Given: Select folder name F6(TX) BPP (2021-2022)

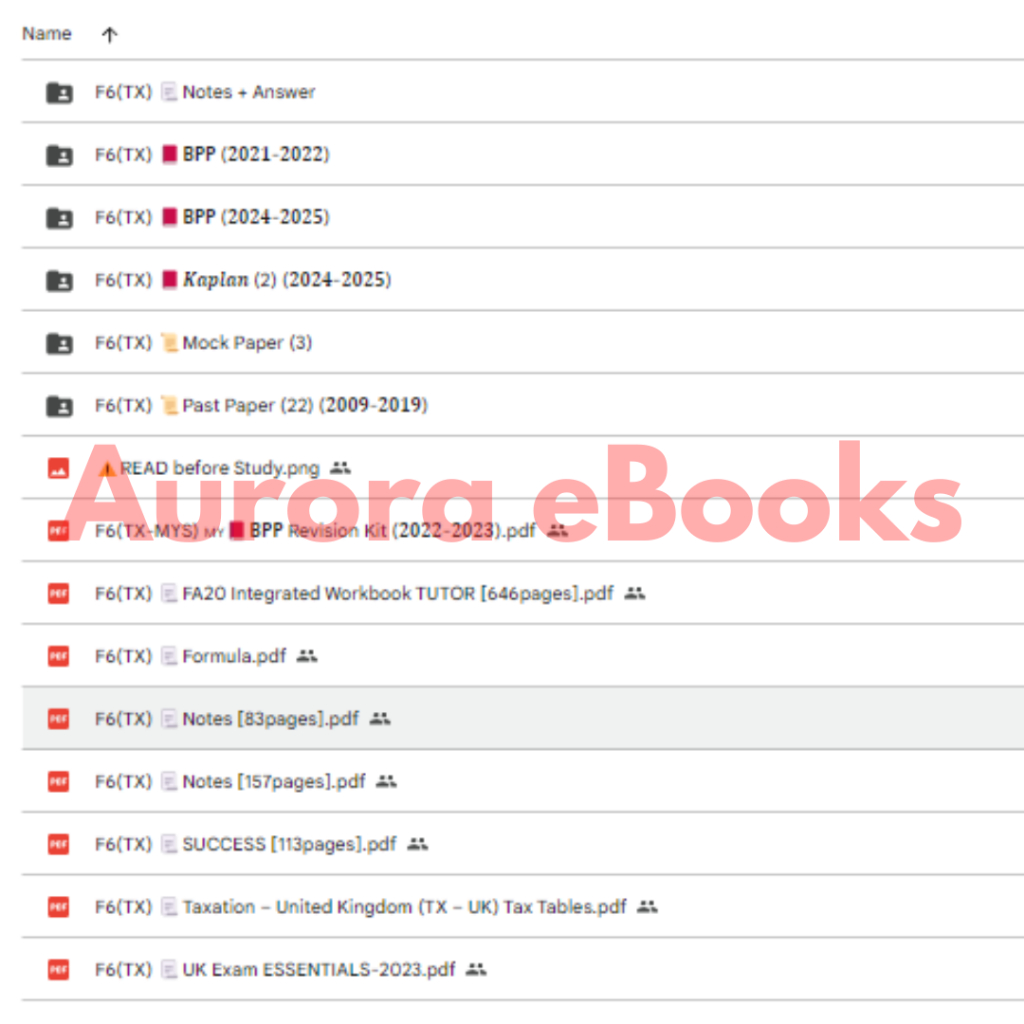Looking at the screenshot, I should coord(212,155).
